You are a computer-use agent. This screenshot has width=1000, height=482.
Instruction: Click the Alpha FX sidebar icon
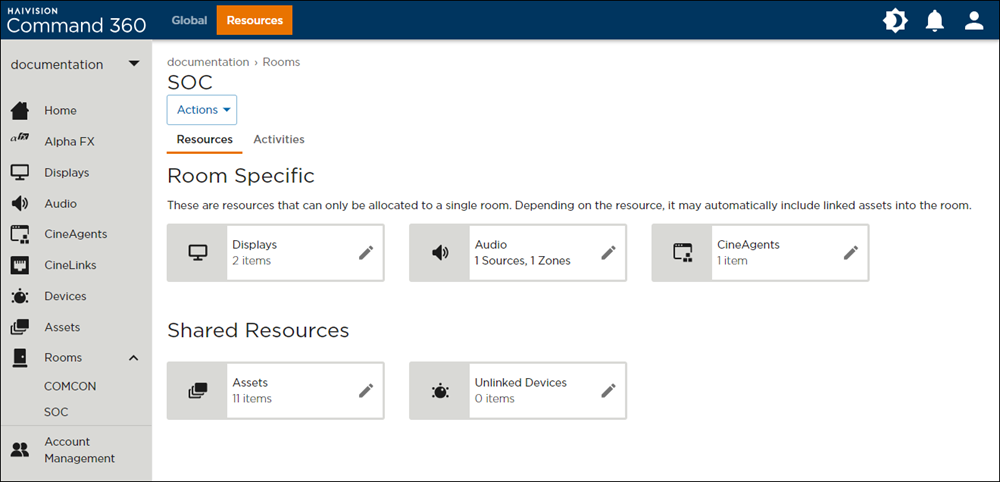tap(20, 142)
